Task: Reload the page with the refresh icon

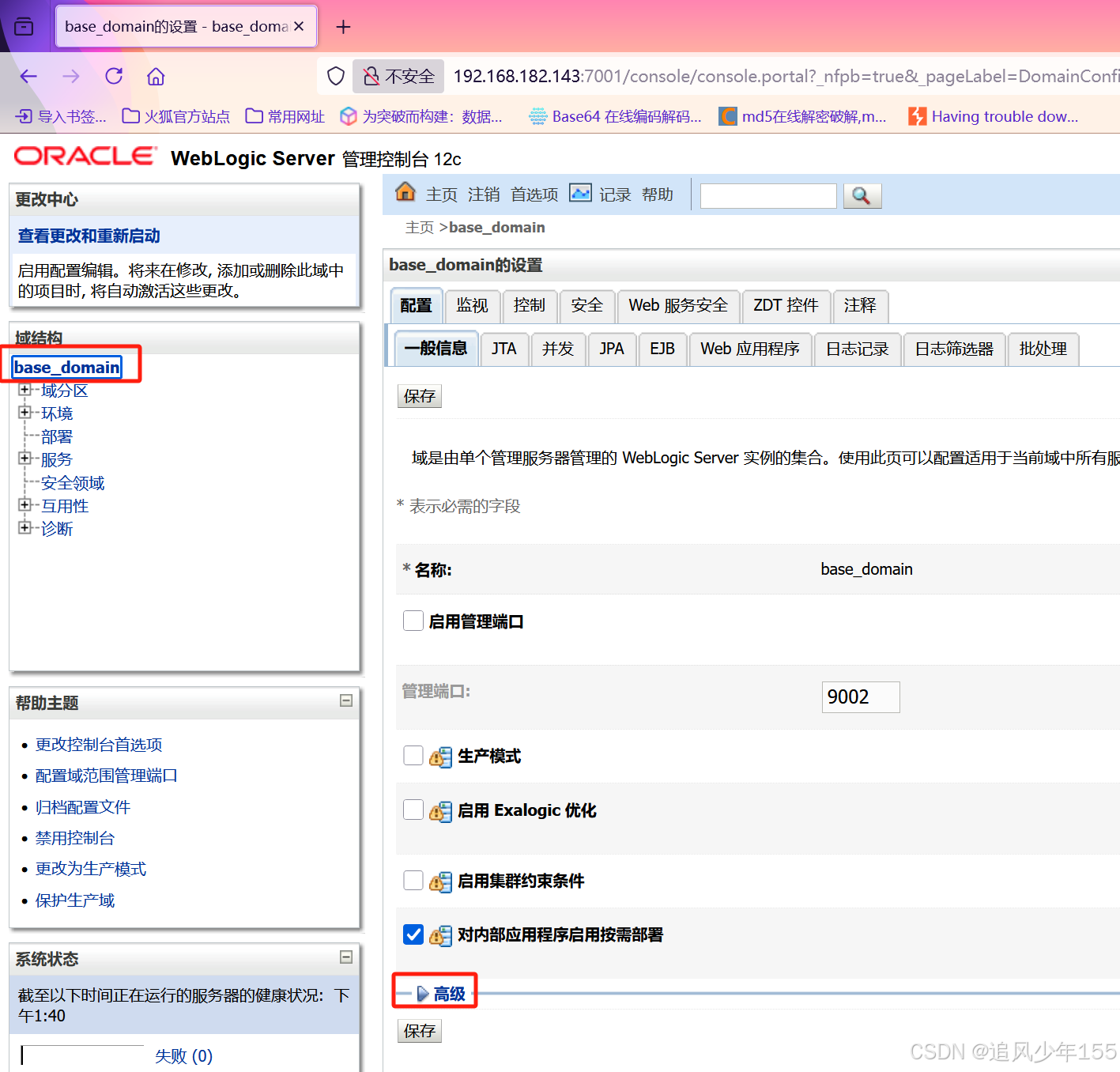Action: 114,76
